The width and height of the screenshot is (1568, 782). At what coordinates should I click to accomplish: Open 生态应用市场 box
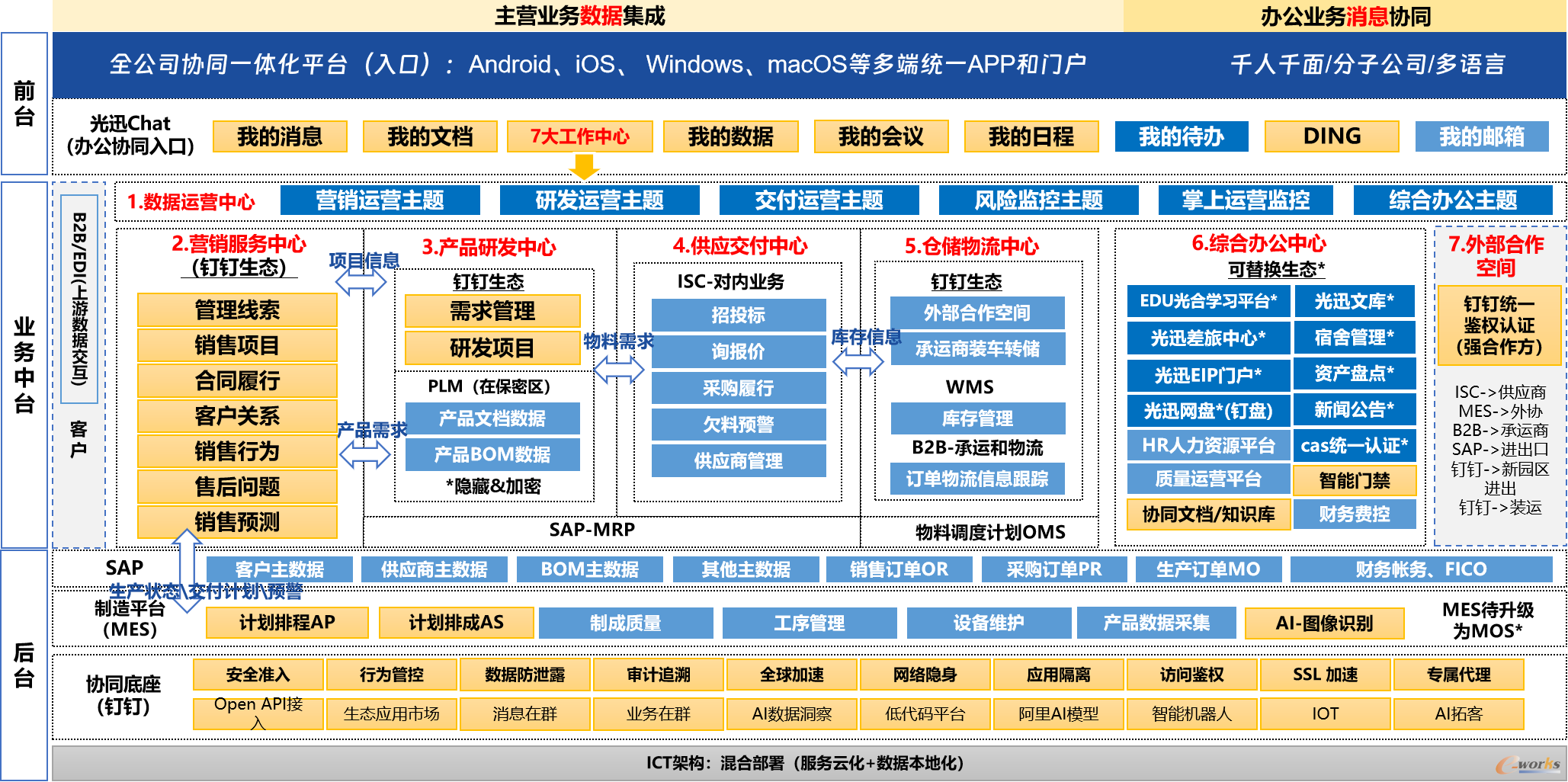pyautogui.click(x=392, y=714)
